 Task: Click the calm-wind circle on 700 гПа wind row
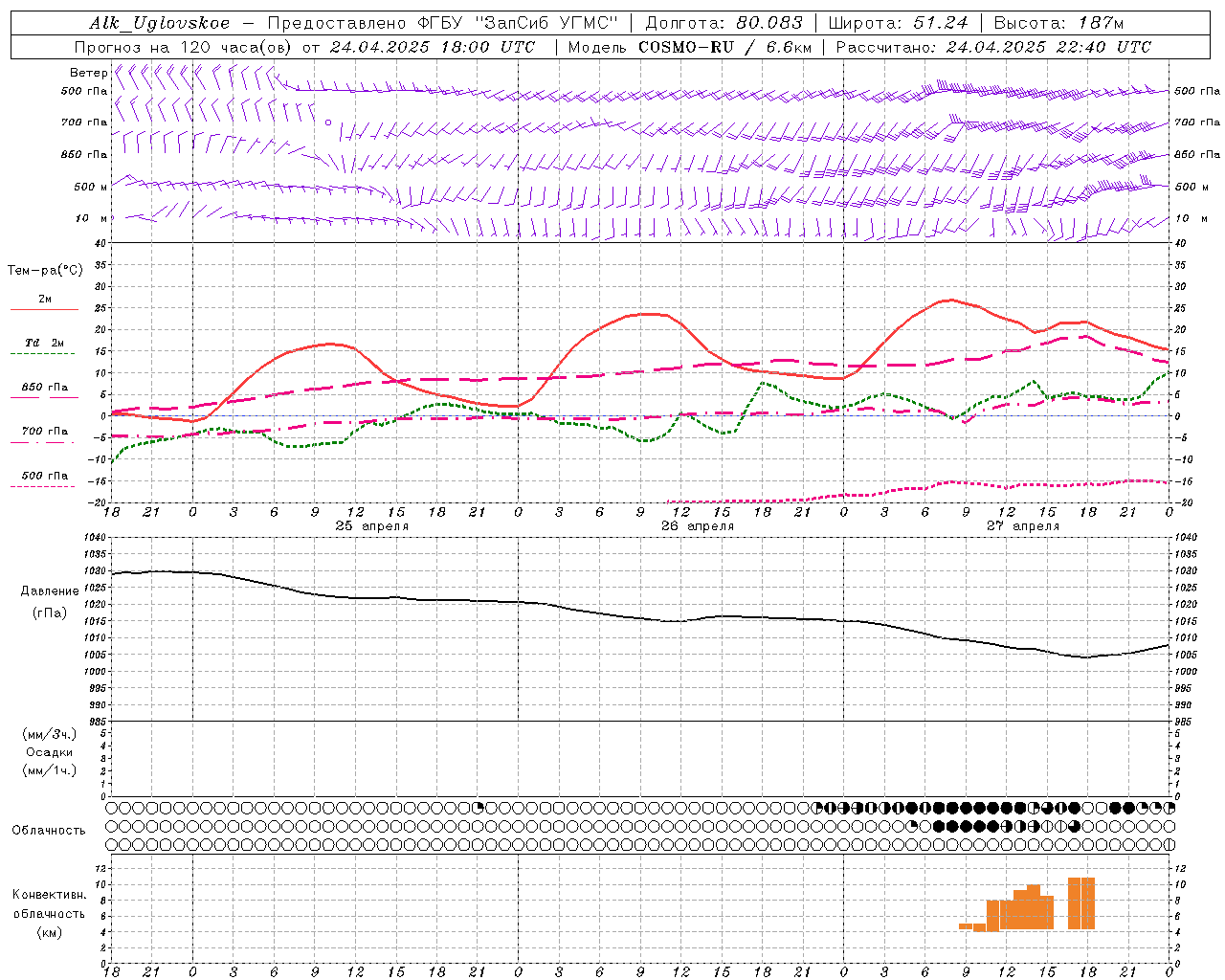click(328, 122)
